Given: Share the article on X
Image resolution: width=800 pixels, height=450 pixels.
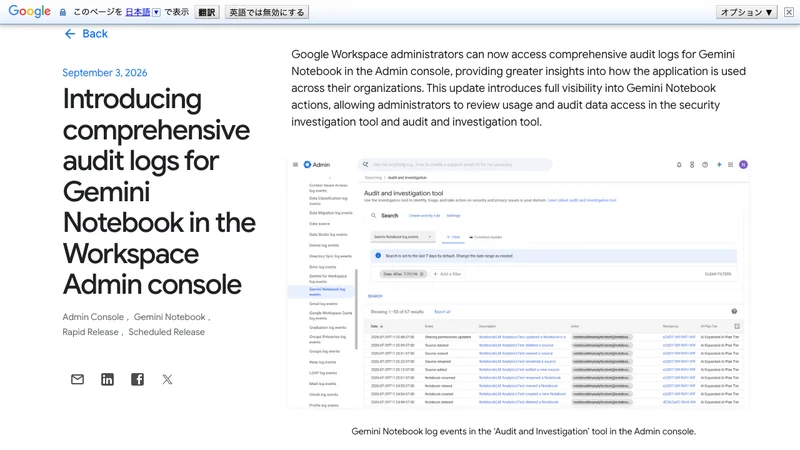Looking at the screenshot, I should [167, 379].
